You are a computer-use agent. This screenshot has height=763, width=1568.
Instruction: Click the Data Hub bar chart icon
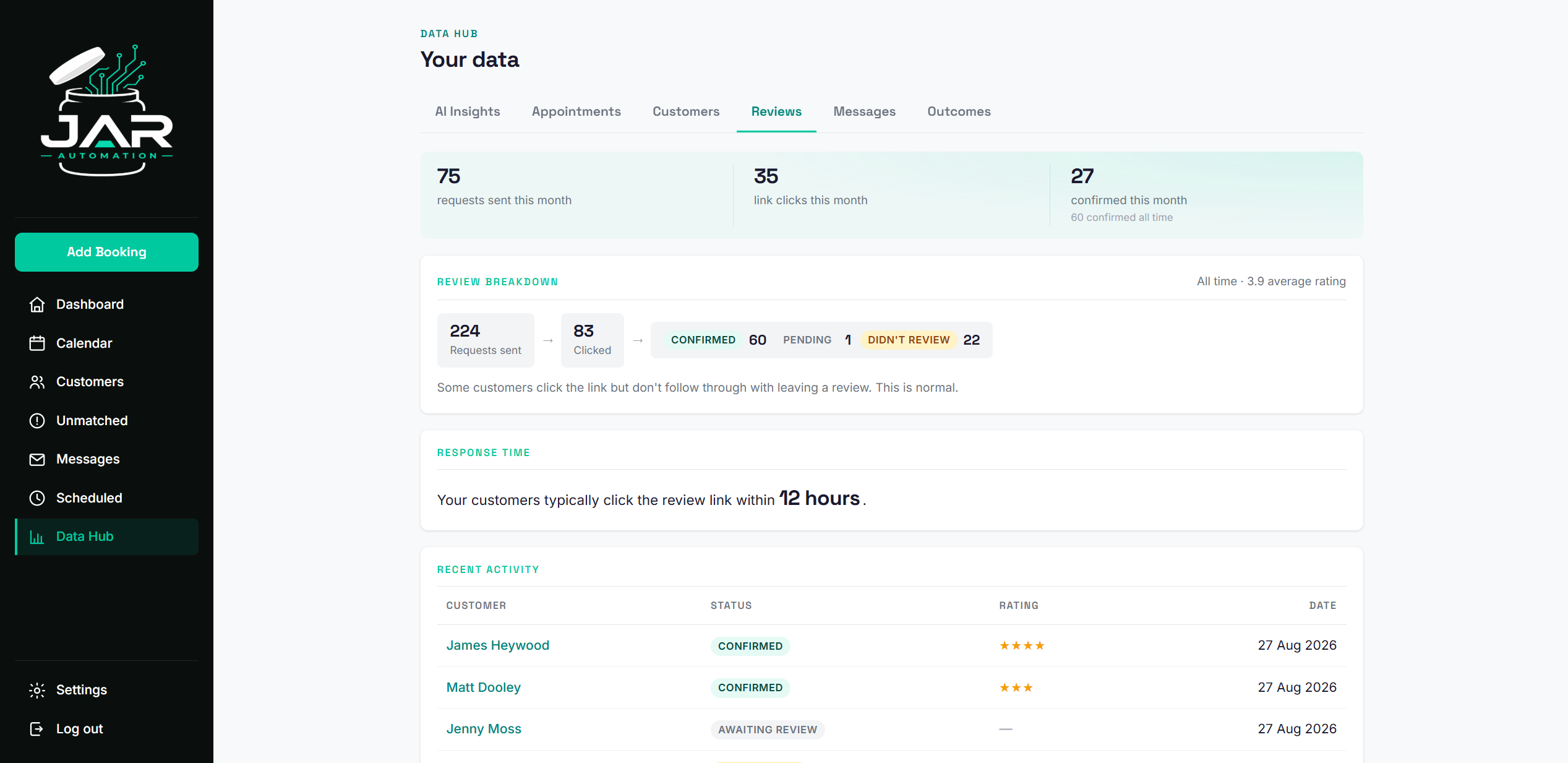pyautogui.click(x=37, y=537)
